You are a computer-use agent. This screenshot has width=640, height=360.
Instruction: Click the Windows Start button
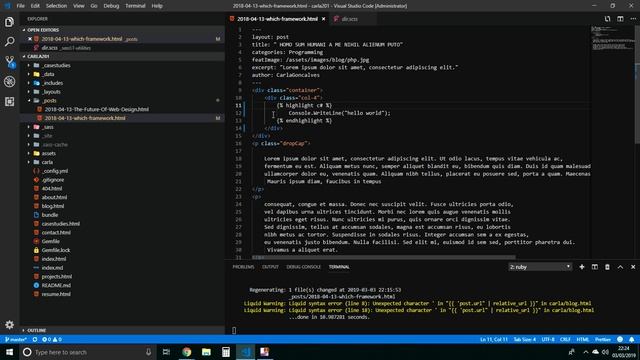[x=9, y=352]
